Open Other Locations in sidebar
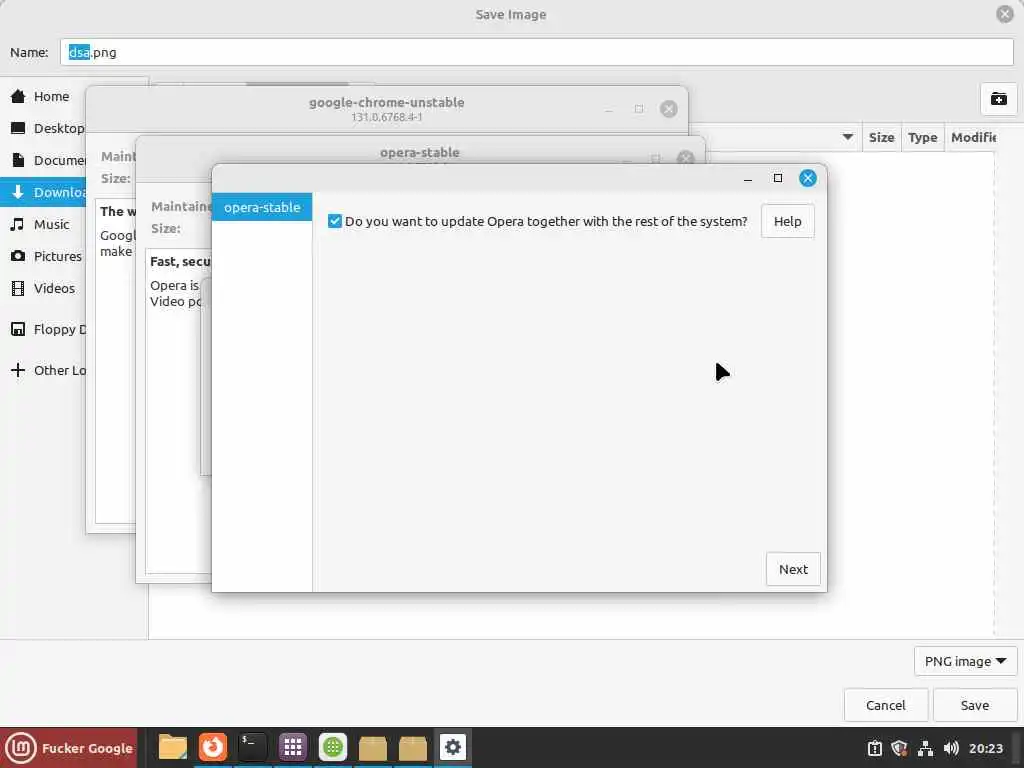This screenshot has width=1024, height=768. point(42,370)
